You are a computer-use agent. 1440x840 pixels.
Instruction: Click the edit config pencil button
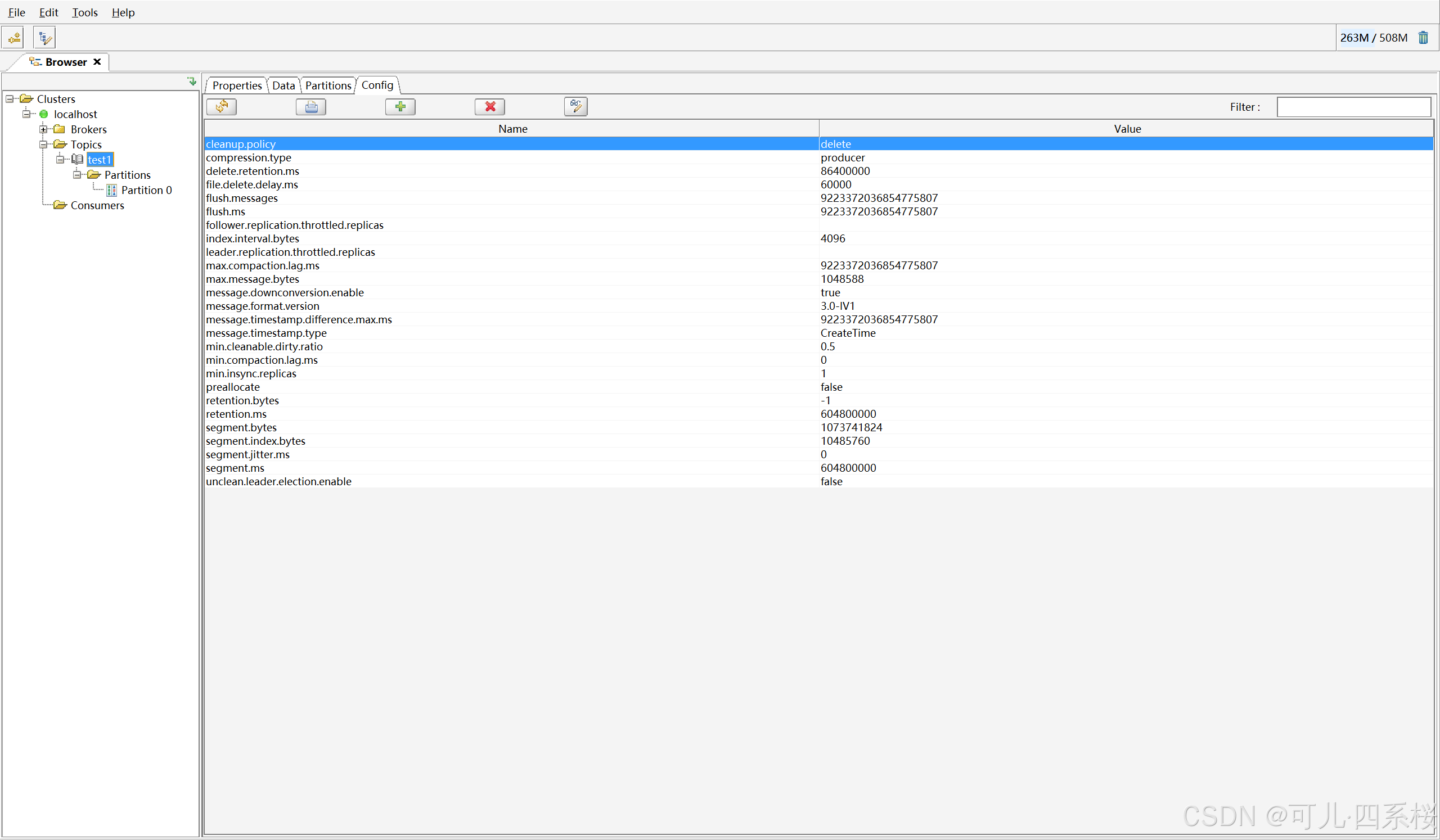pos(575,107)
